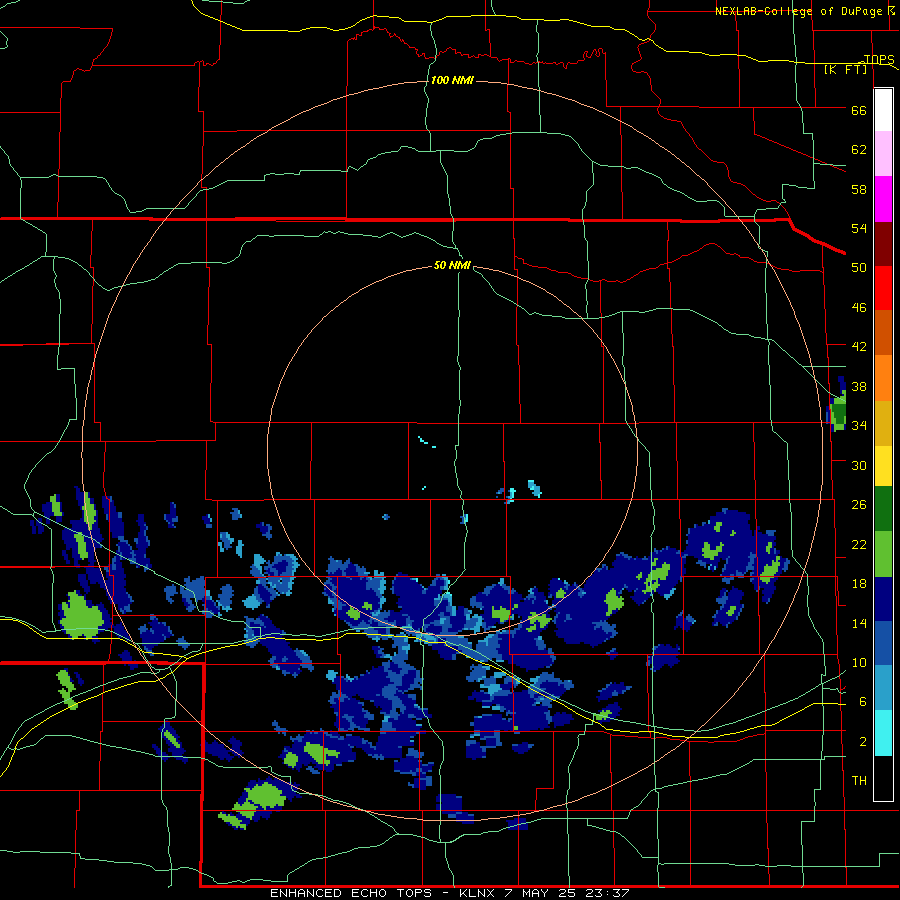Click the magenta legend swatch
900x900 pixels.
(x=883, y=199)
